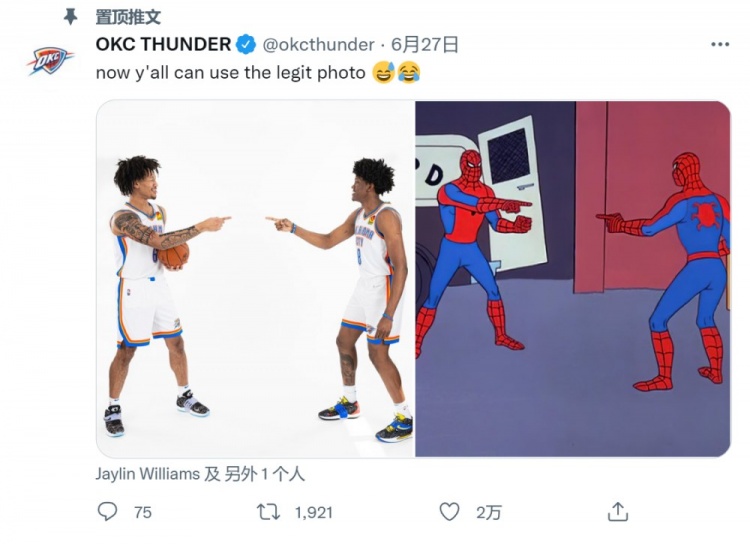Click the pinned tweet pushpin icon

coord(71,17)
